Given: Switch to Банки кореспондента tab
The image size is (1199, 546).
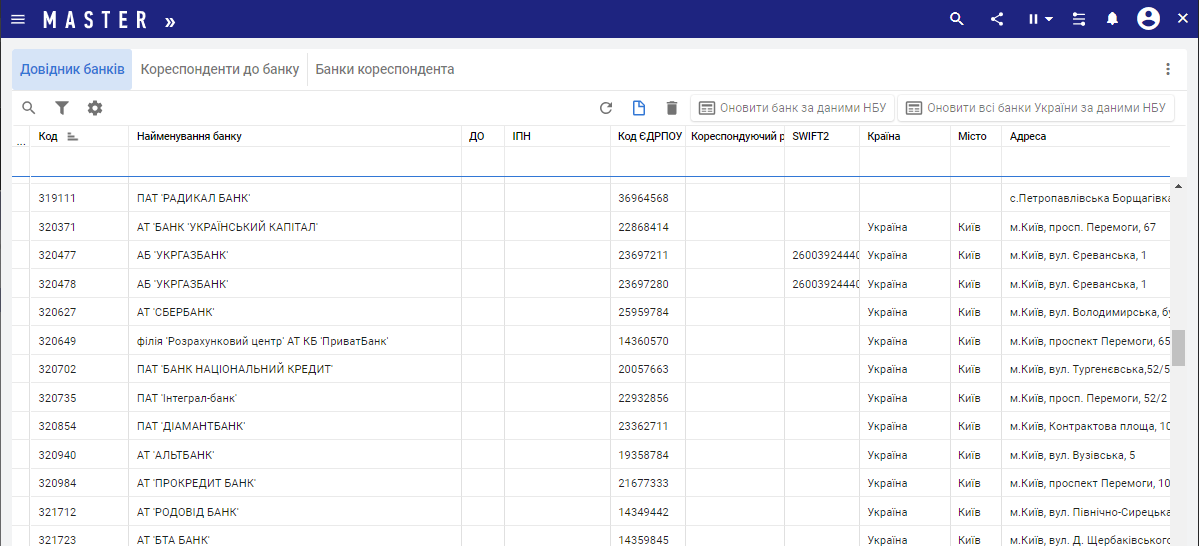Looking at the screenshot, I should coord(385,70).
